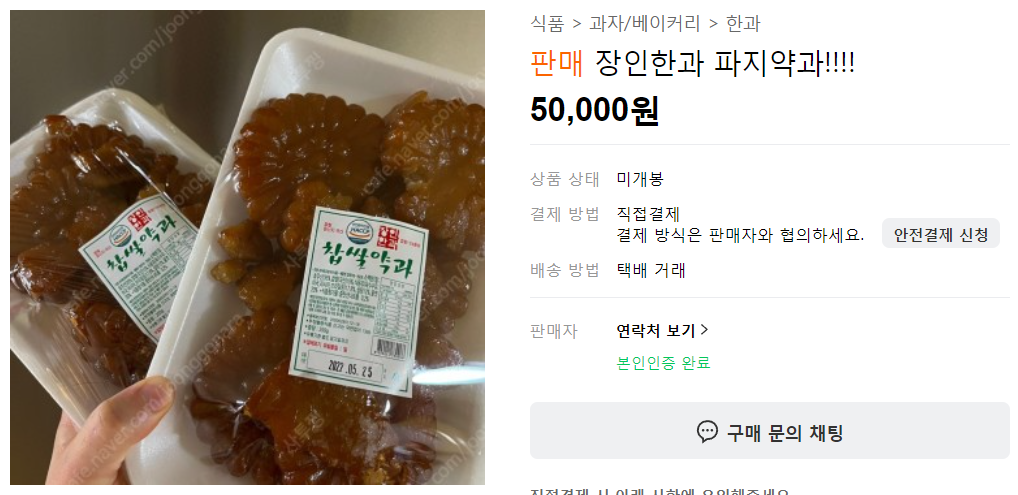
Task: Click the chat bubble icon
Action: pos(707,431)
